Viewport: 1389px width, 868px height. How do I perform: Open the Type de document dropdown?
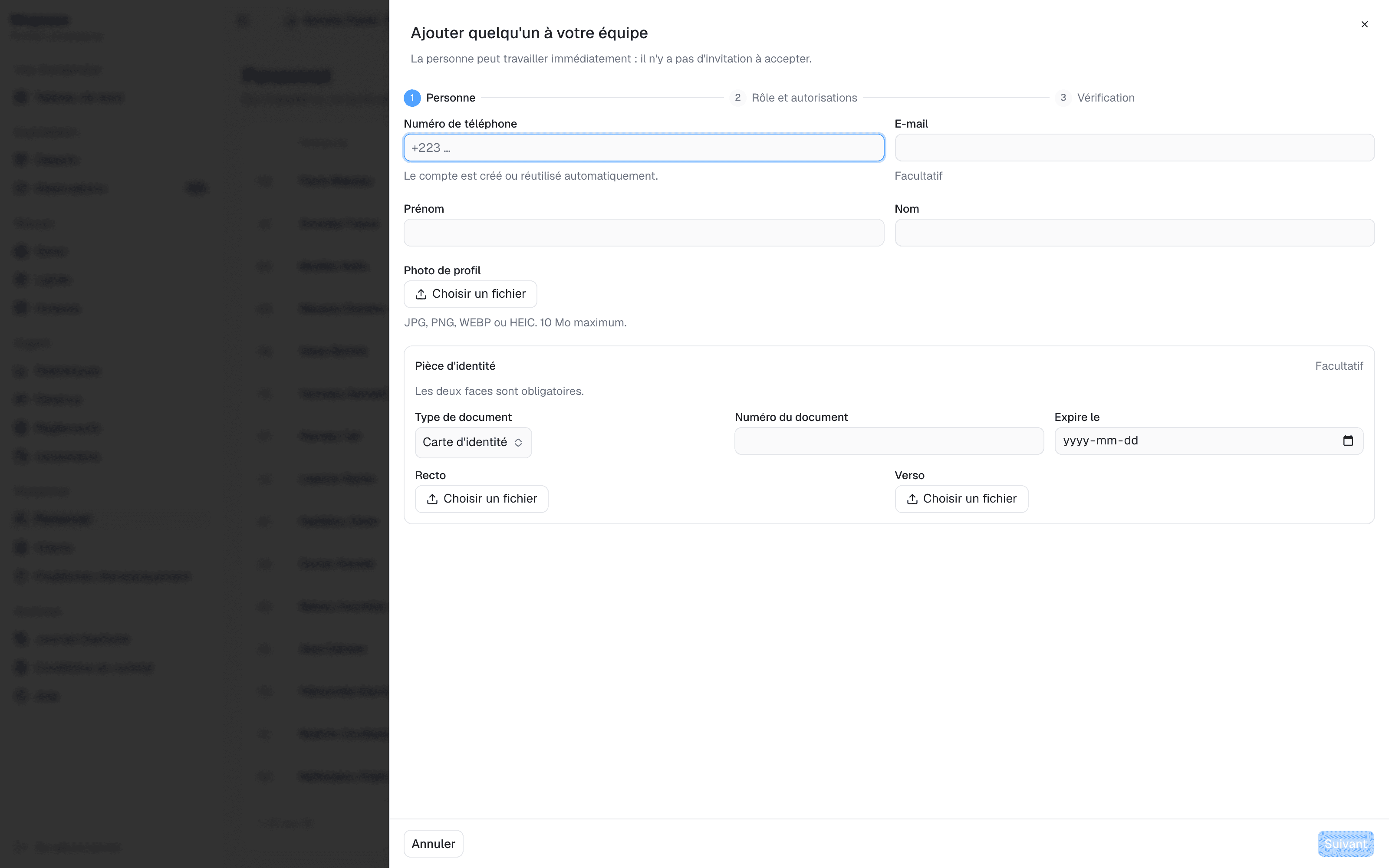[x=473, y=443]
